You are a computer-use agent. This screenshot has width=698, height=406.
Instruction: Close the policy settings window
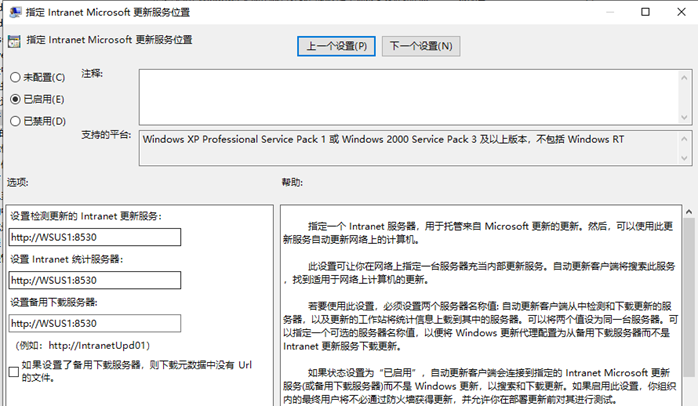point(682,12)
